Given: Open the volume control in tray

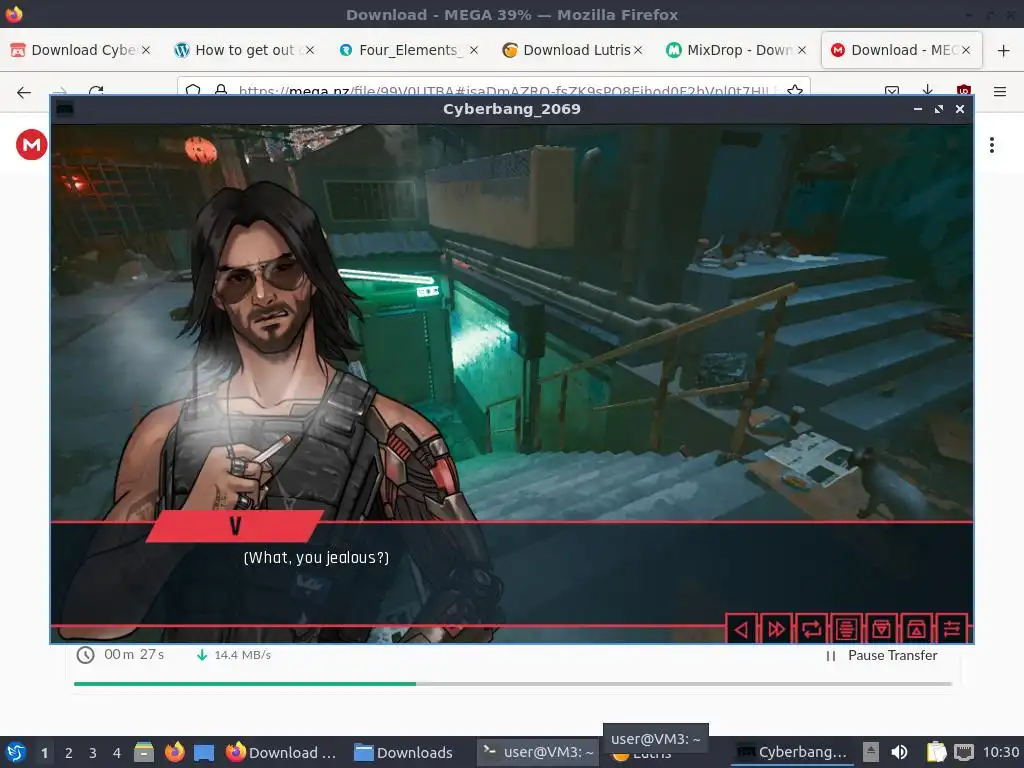Looking at the screenshot, I should 899,752.
